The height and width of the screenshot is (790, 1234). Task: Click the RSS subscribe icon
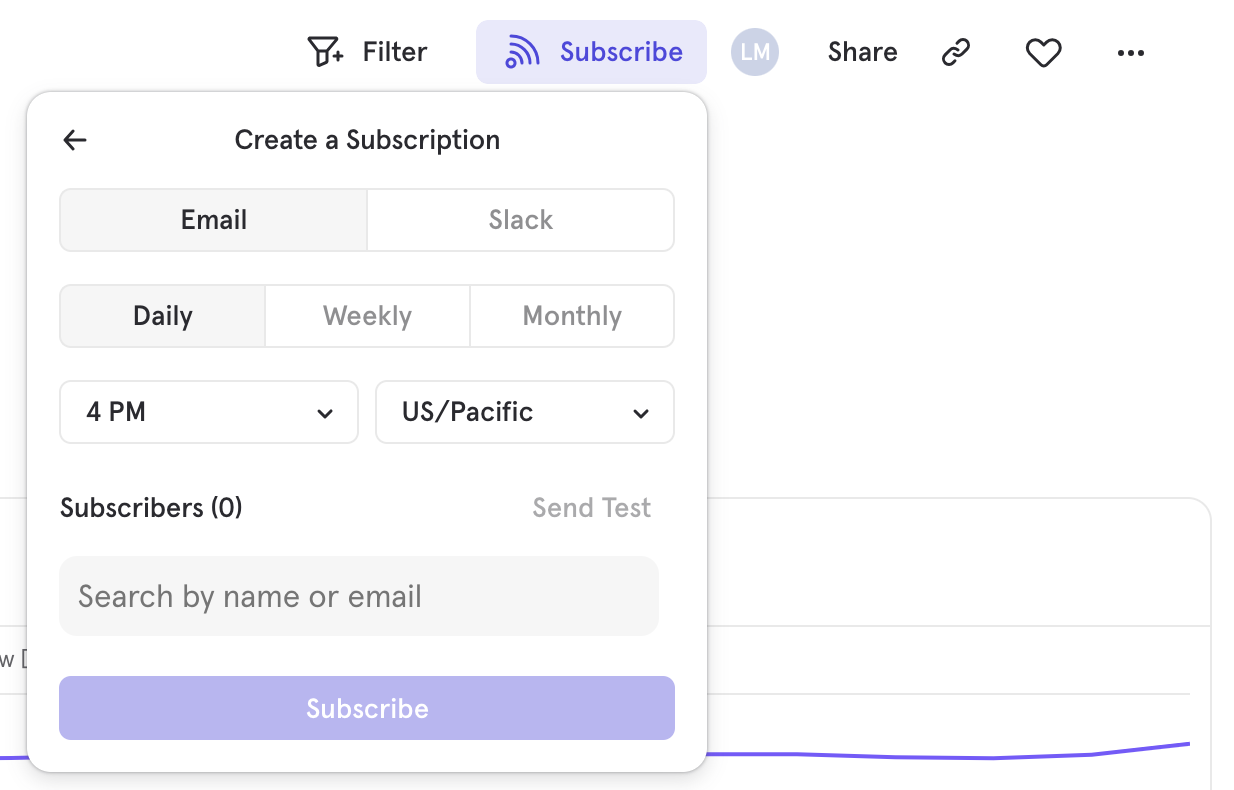click(524, 51)
